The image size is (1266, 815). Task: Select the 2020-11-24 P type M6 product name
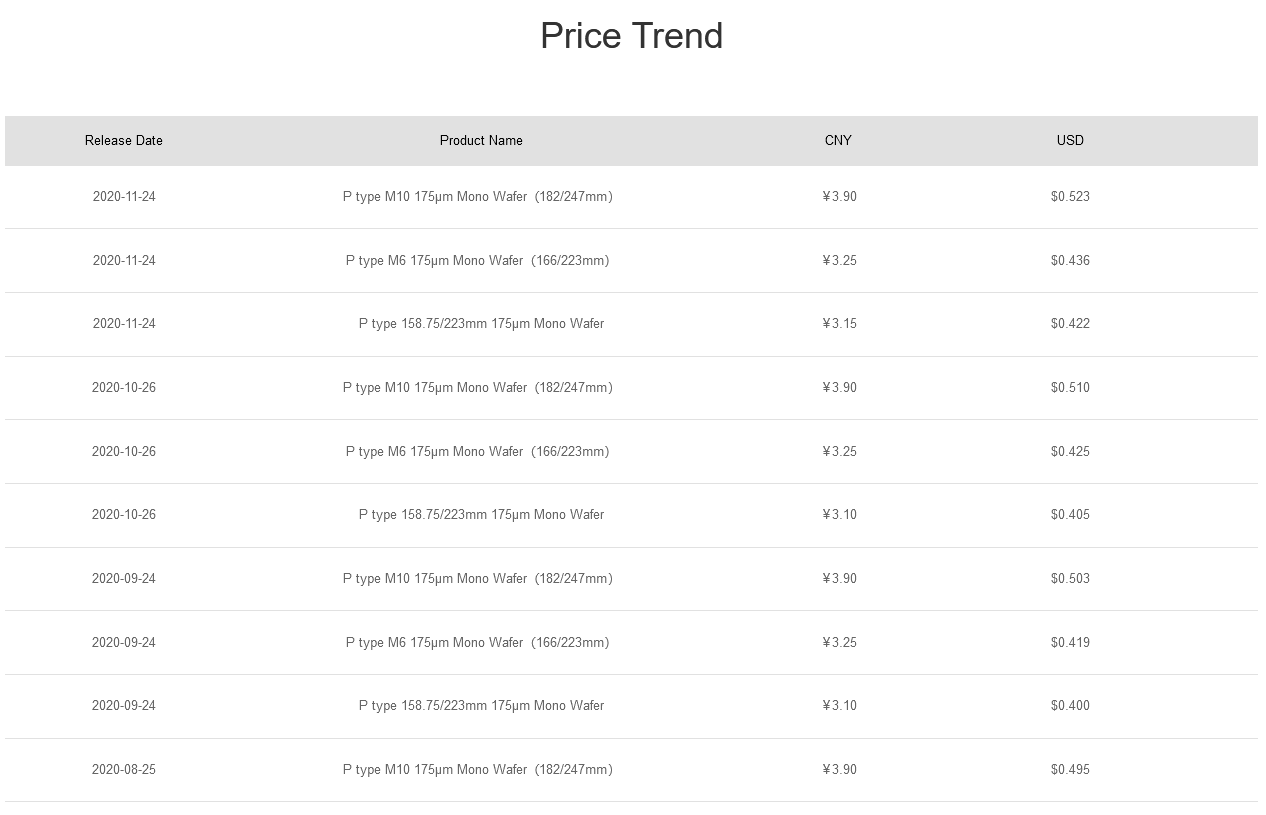477,261
